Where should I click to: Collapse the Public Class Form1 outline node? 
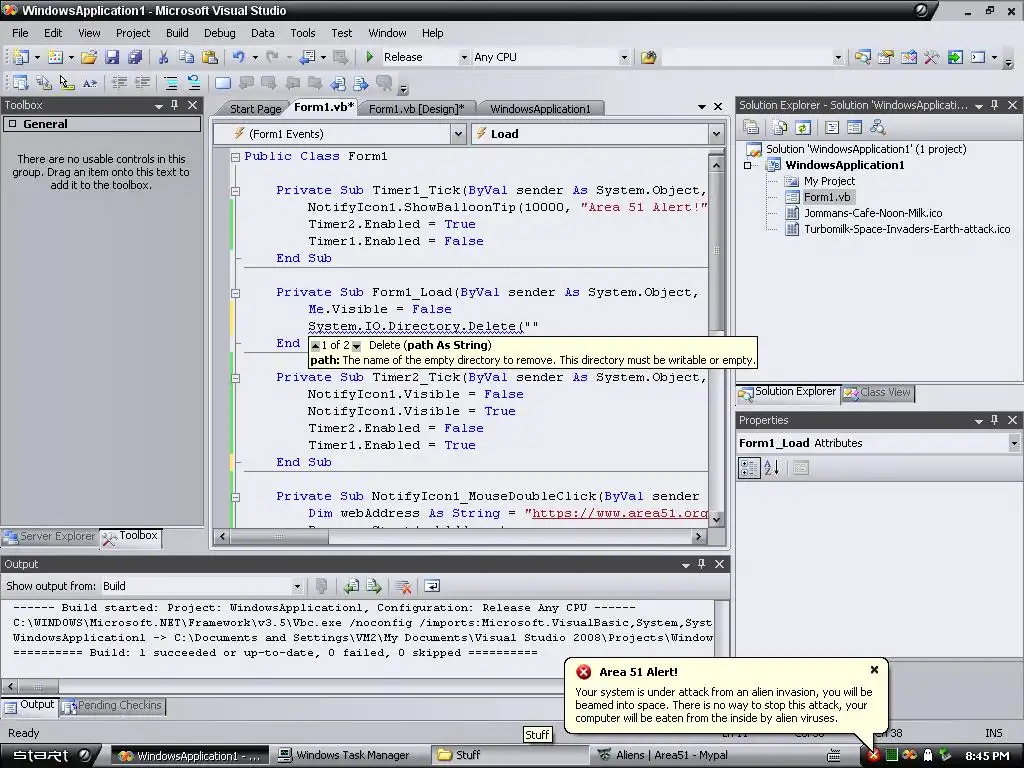235,157
